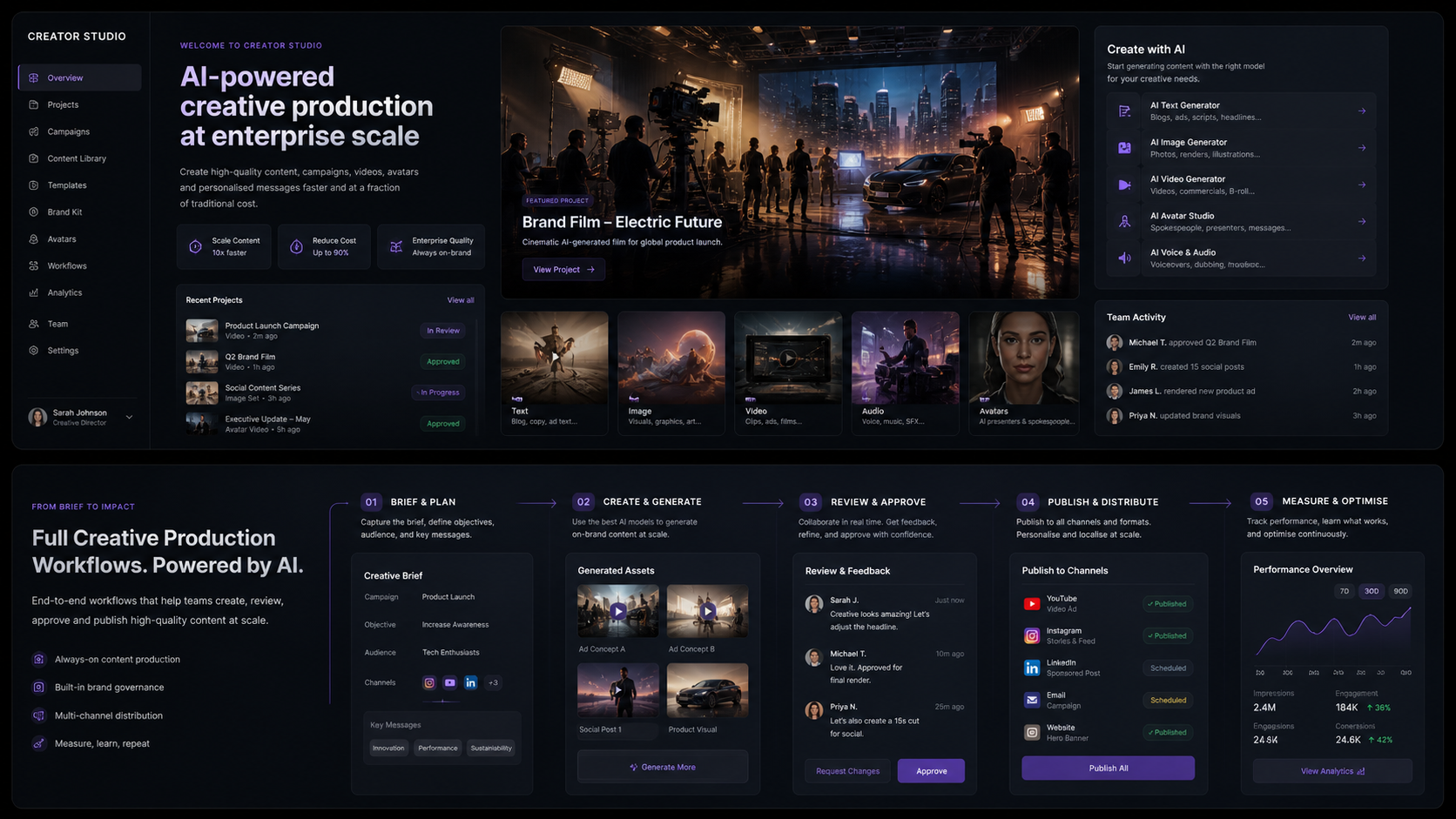
Task: Select the 7D performance range
Action: (1345, 592)
